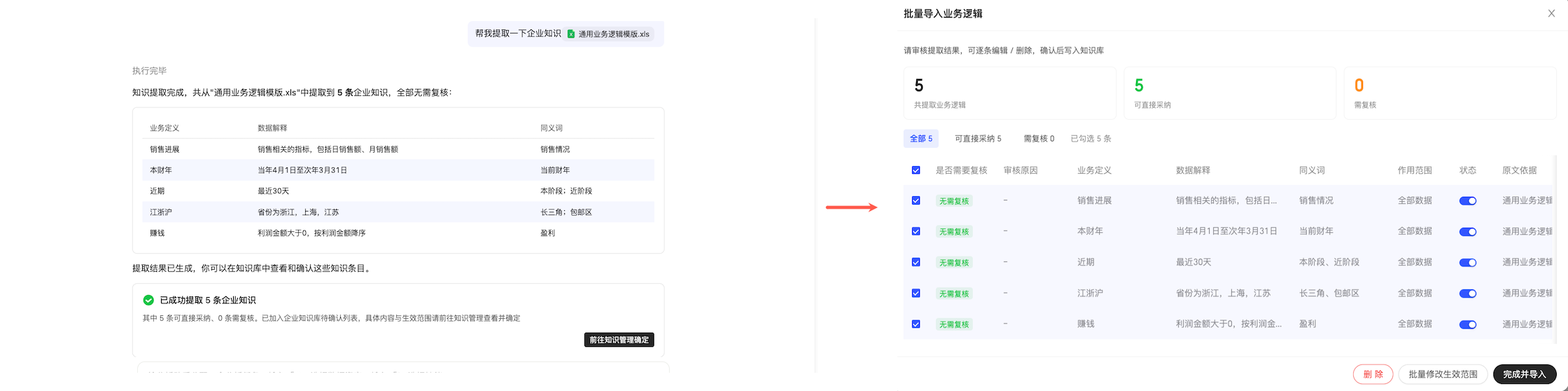Turn off status switch for 本财年
The width and height of the screenshot is (1568, 391).
click(x=1468, y=232)
